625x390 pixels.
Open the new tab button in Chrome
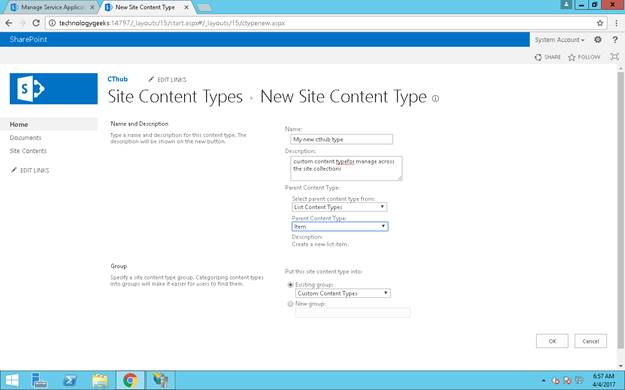pyautogui.click(x=204, y=7)
